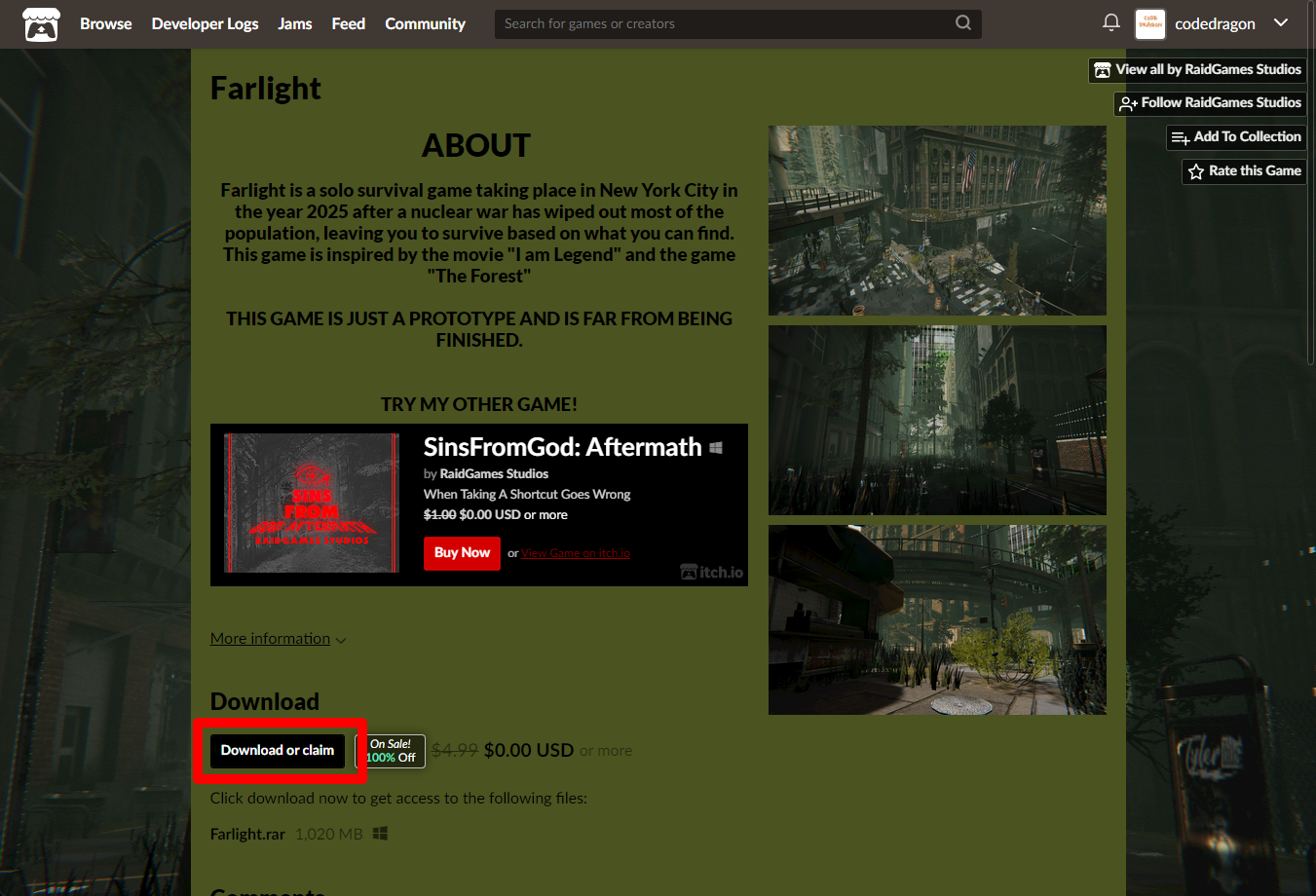This screenshot has height=896, width=1316.
Task: Click Windows platform icon beside SinsFromGod title
Action: [716, 448]
